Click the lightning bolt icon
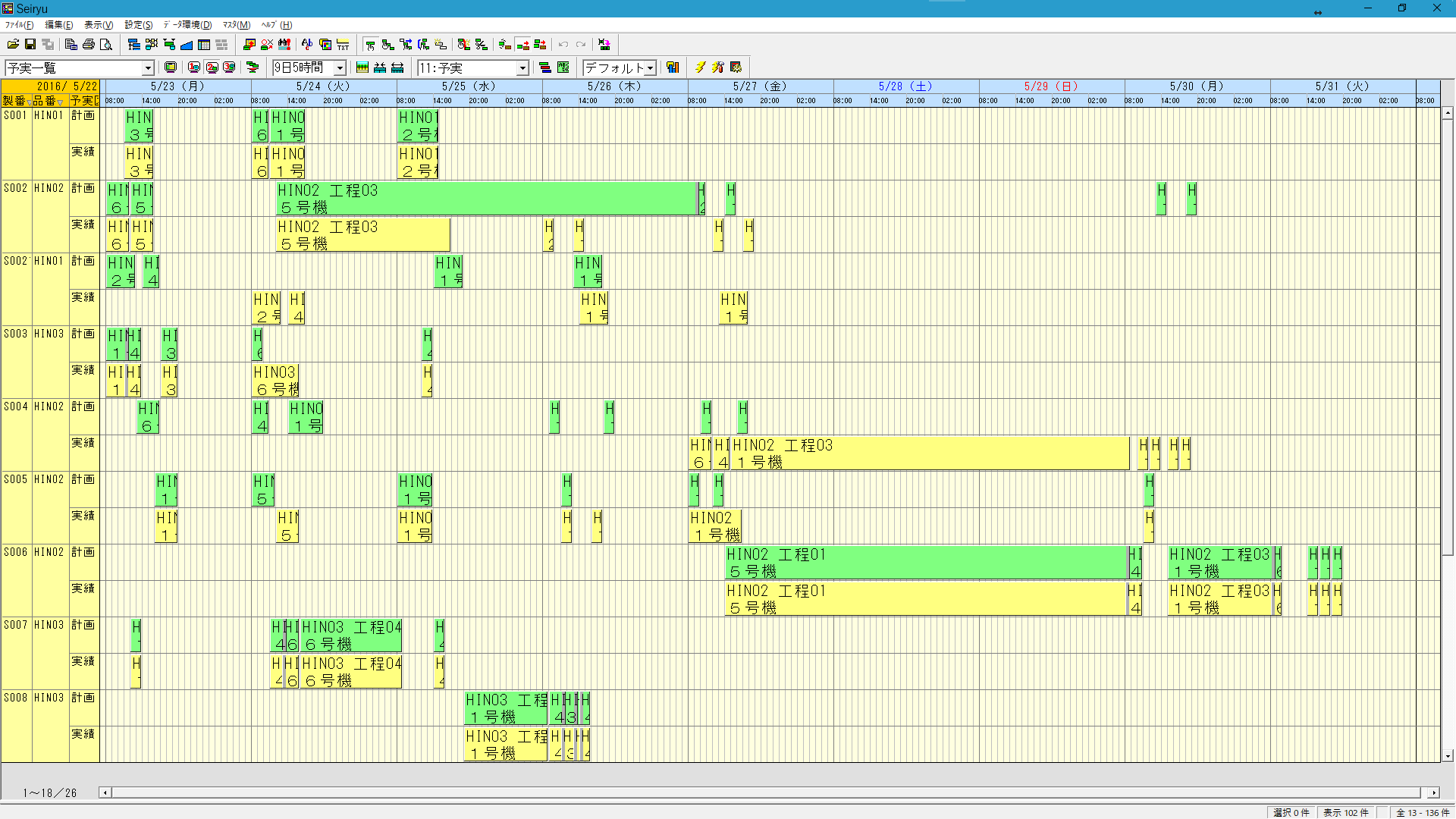 700,67
